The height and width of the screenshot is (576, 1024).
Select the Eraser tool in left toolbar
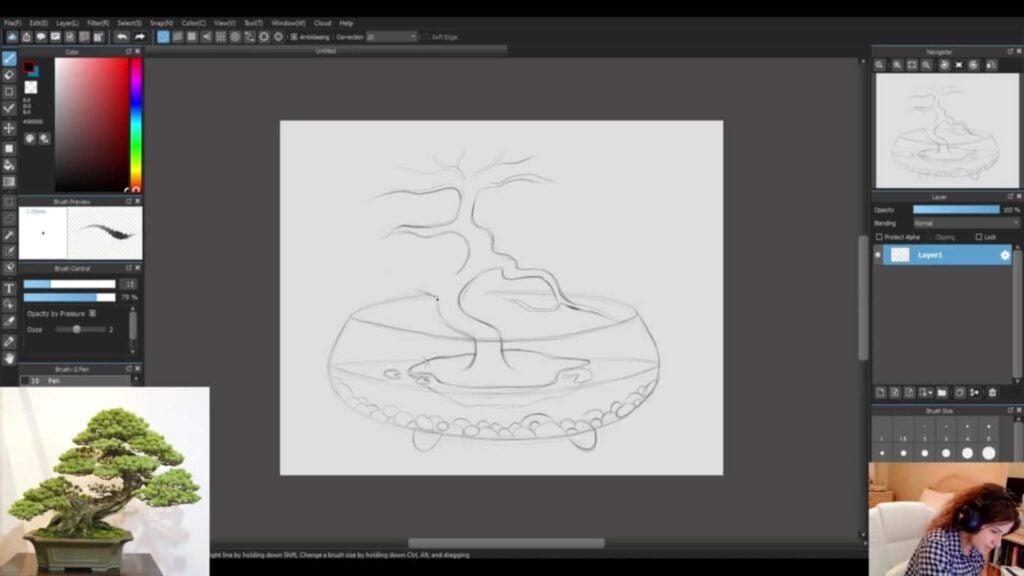(9, 75)
